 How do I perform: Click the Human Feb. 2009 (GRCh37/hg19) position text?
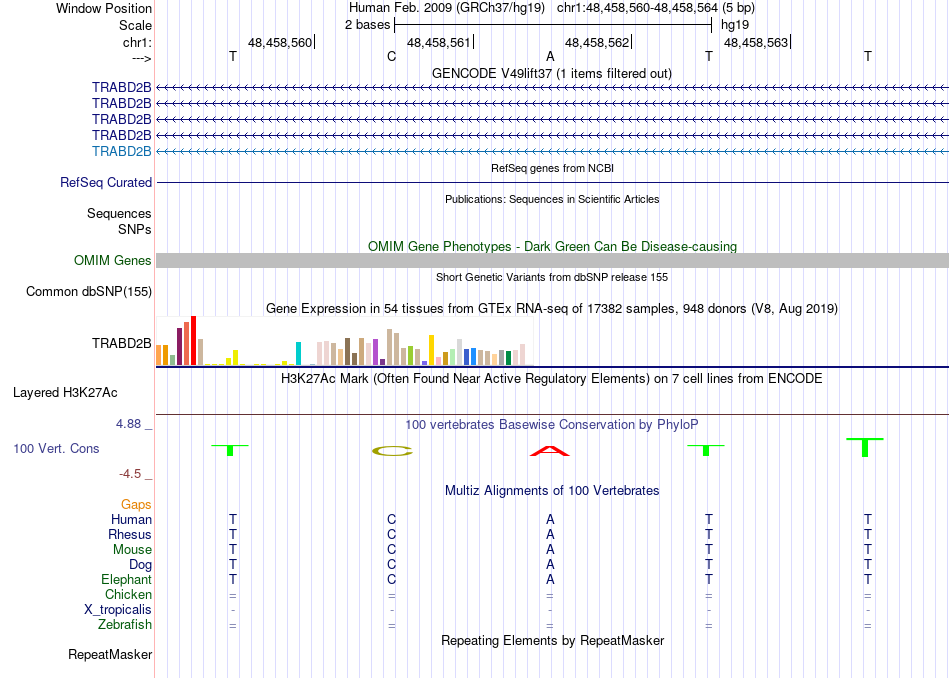pos(447,8)
